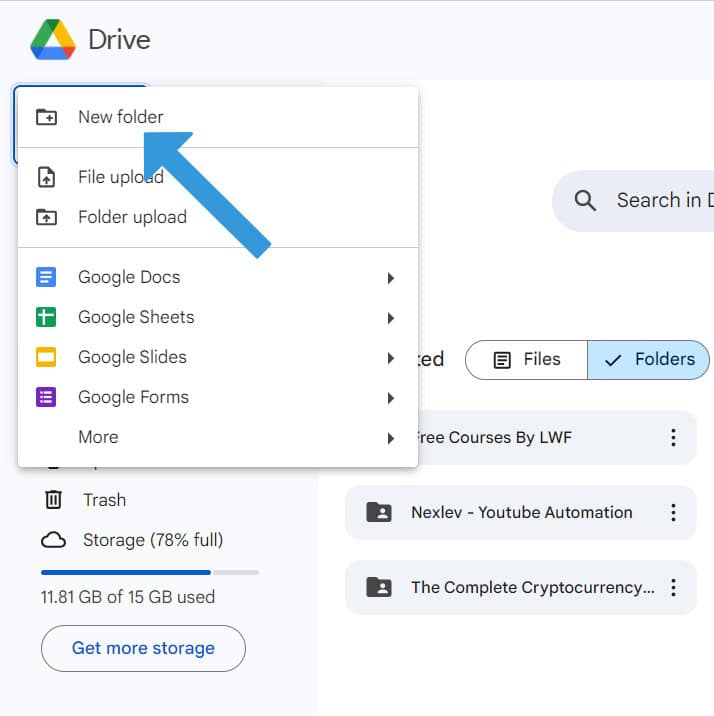The image size is (714, 716).
Task: Select Google Docs menu item
Action: 218,277
